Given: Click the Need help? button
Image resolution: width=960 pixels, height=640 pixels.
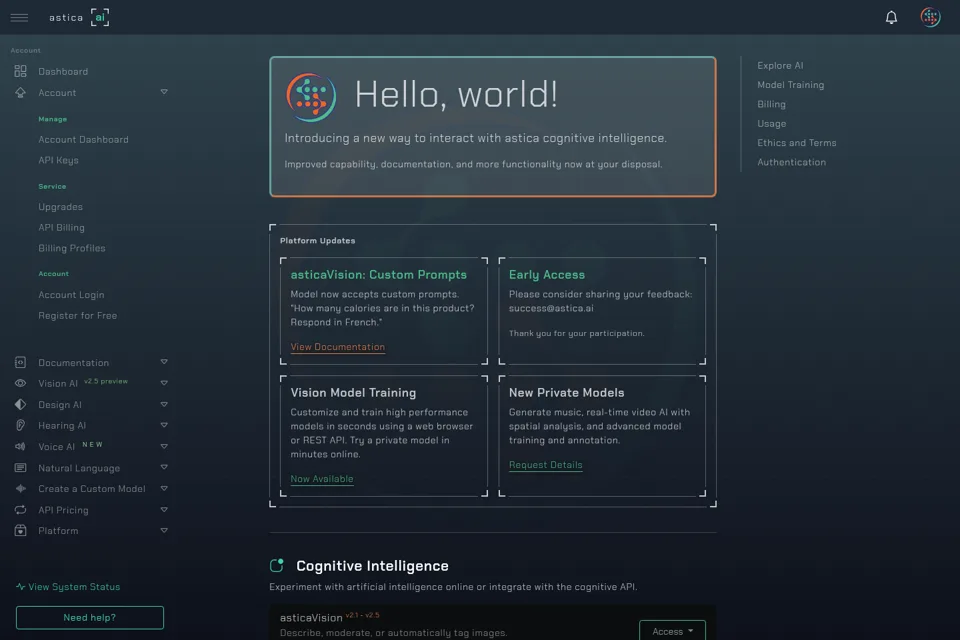Looking at the screenshot, I should click(89, 617).
